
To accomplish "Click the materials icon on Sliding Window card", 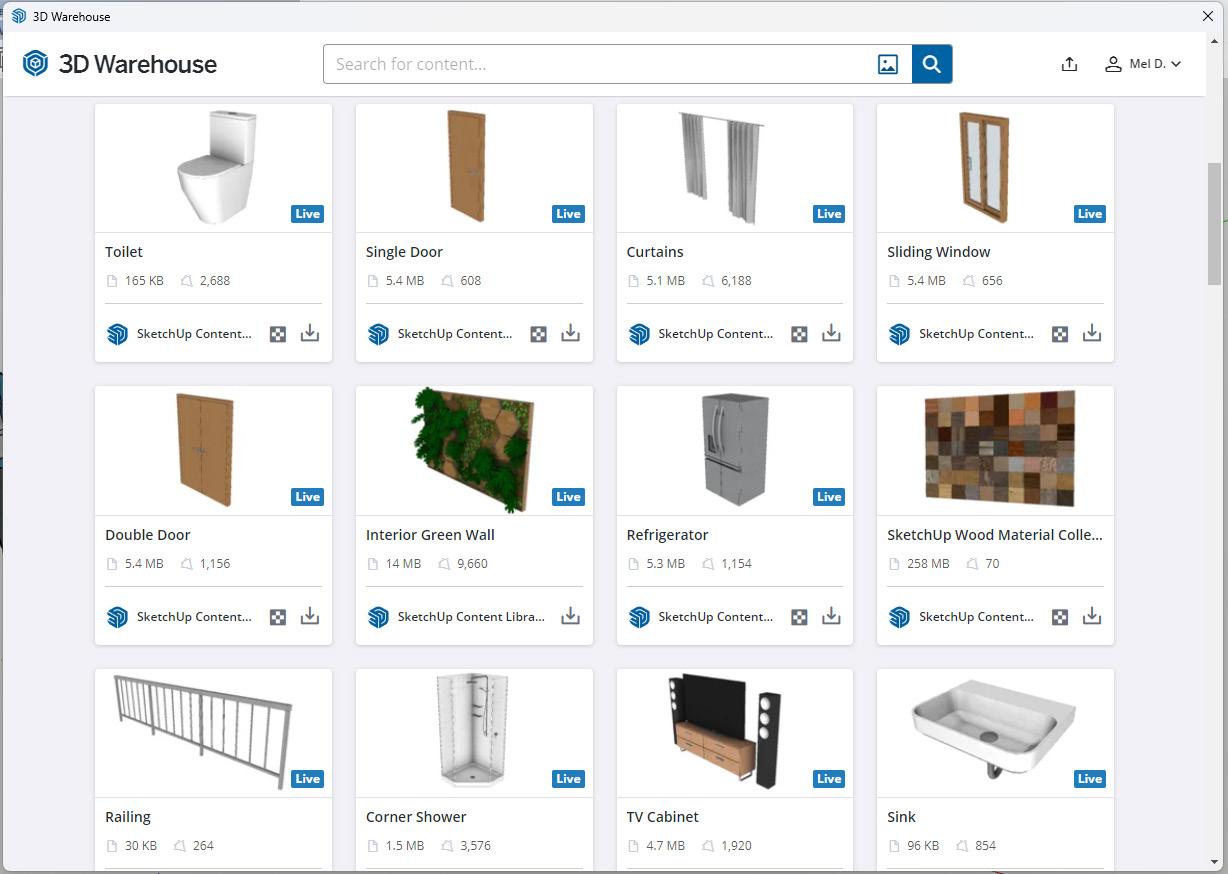I will (1060, 334).
